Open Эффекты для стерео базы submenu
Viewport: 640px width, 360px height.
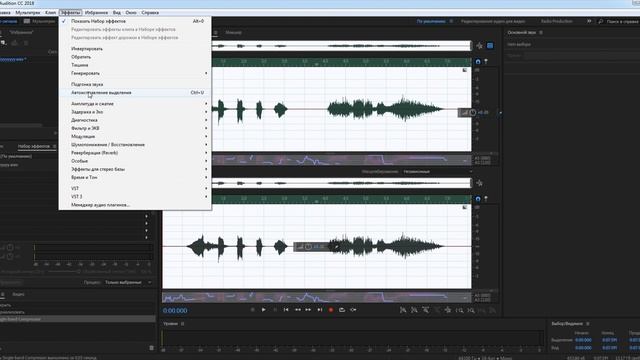(x=135, y=169)
